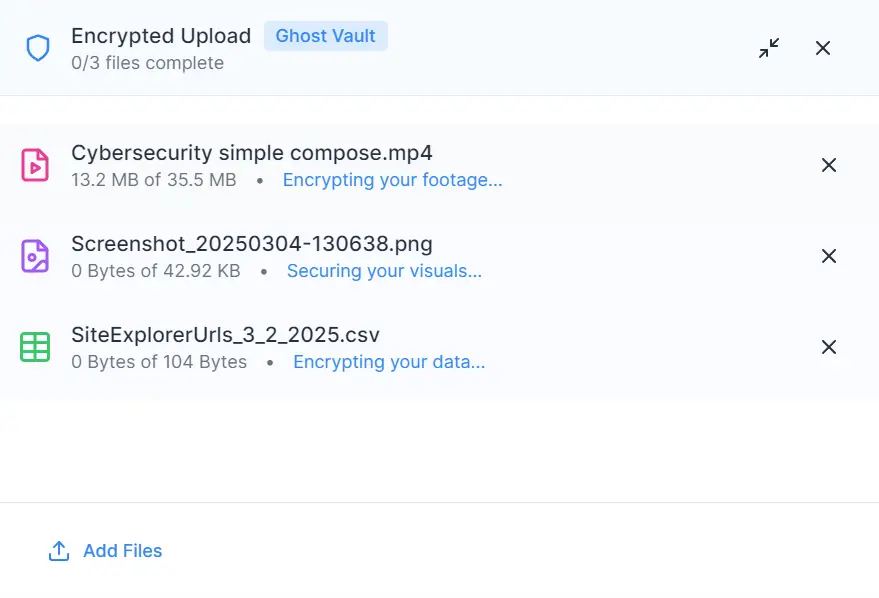Image resolution: width=879 pixels, height=598 pixels.
Task: Click the shield icon beside Encrypted Upload
Action: tap(38, 48)
